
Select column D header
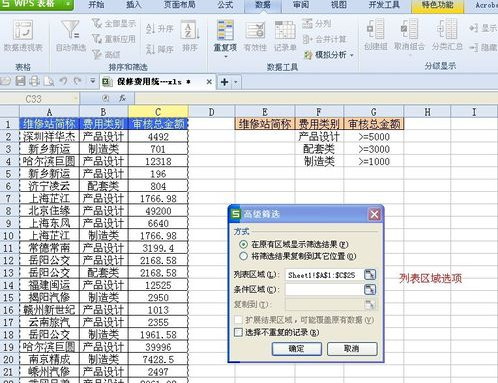click(211, 112)
